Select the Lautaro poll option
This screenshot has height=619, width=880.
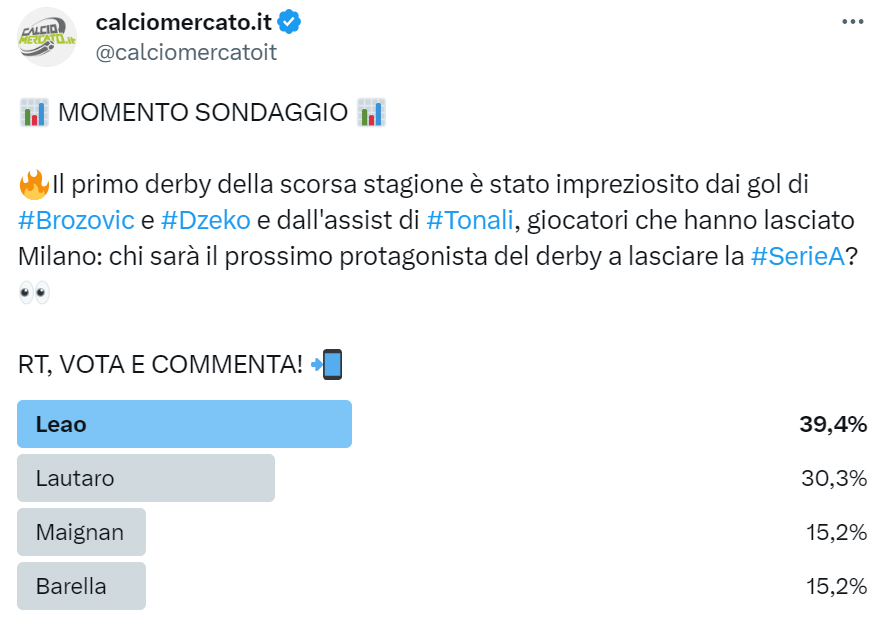146,478
